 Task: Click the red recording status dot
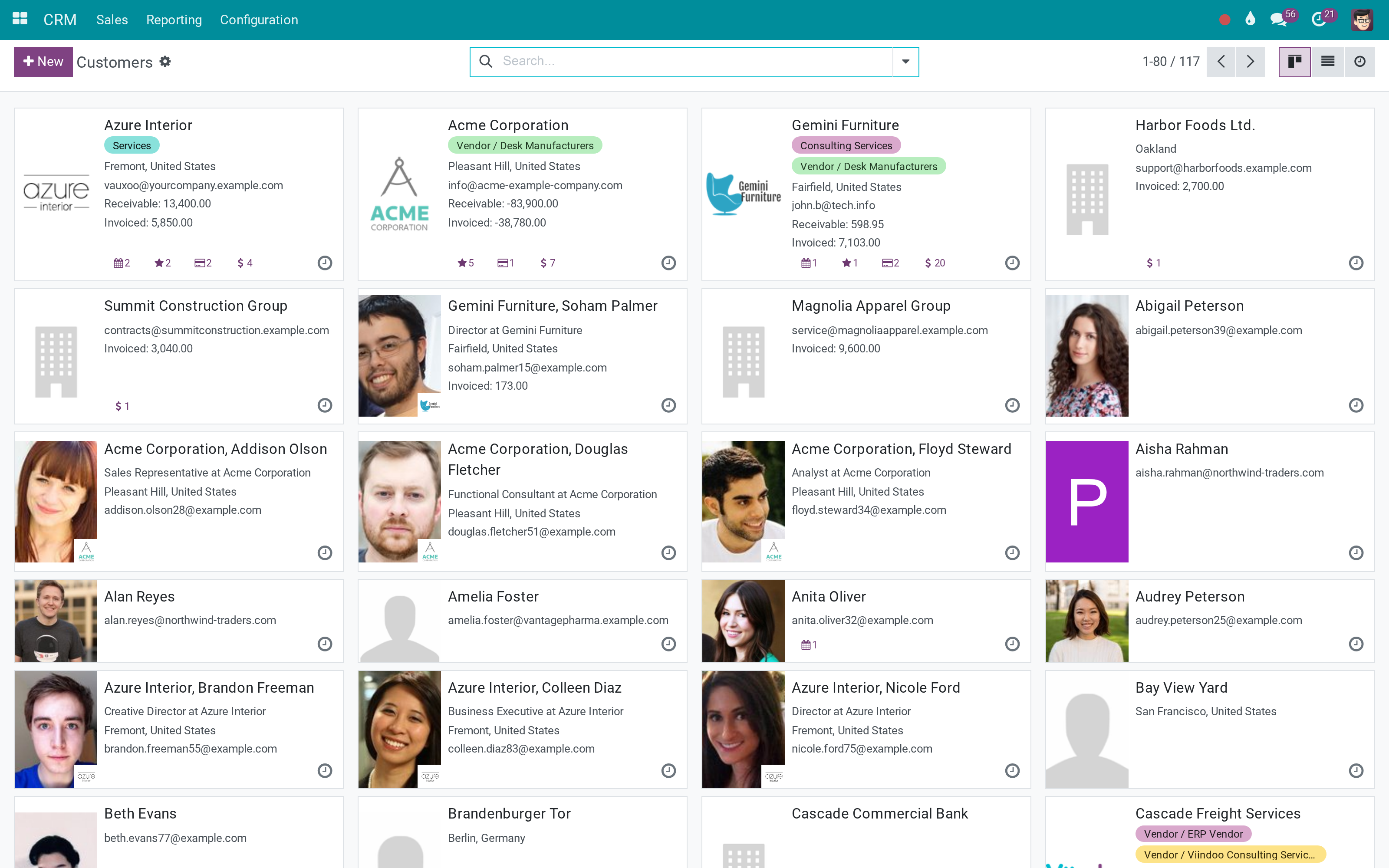[x=1224, y=20]
